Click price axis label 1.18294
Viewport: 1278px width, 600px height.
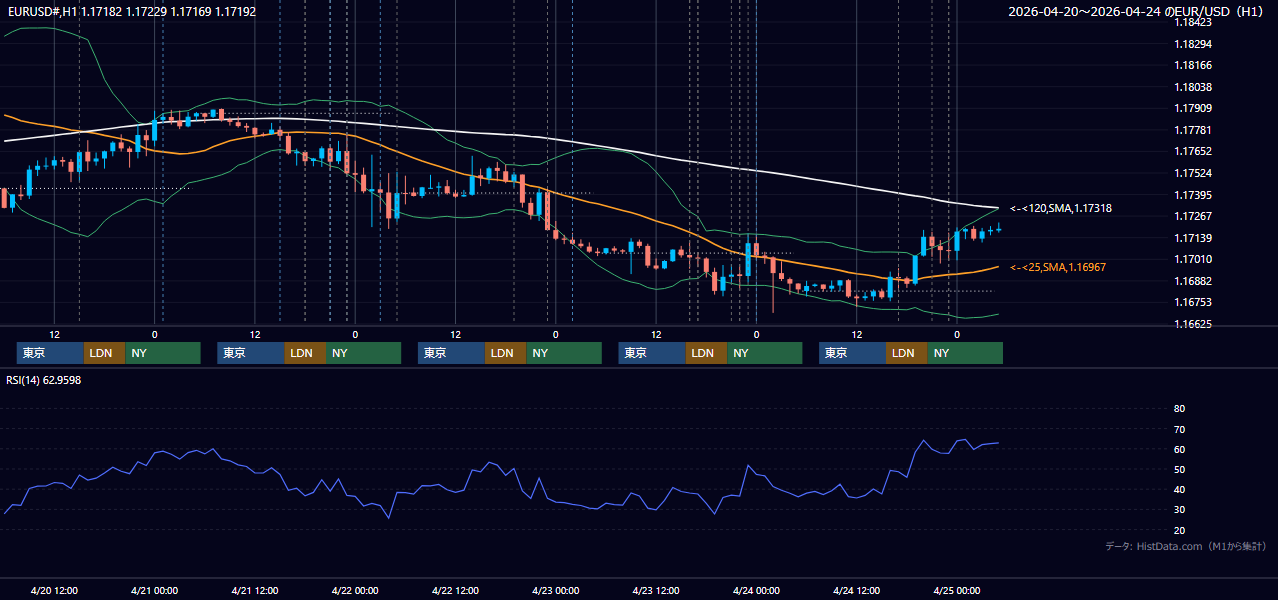1194,44
